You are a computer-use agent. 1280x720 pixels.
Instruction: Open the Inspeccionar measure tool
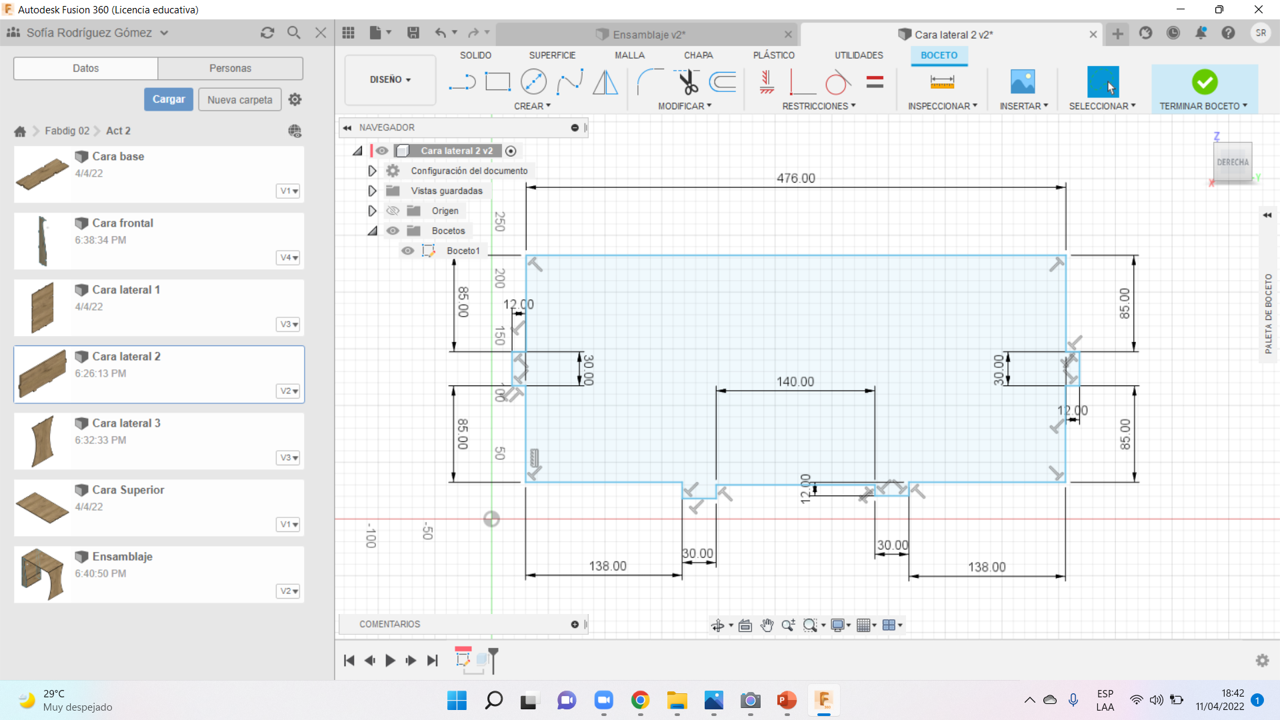tap(942, 82)
